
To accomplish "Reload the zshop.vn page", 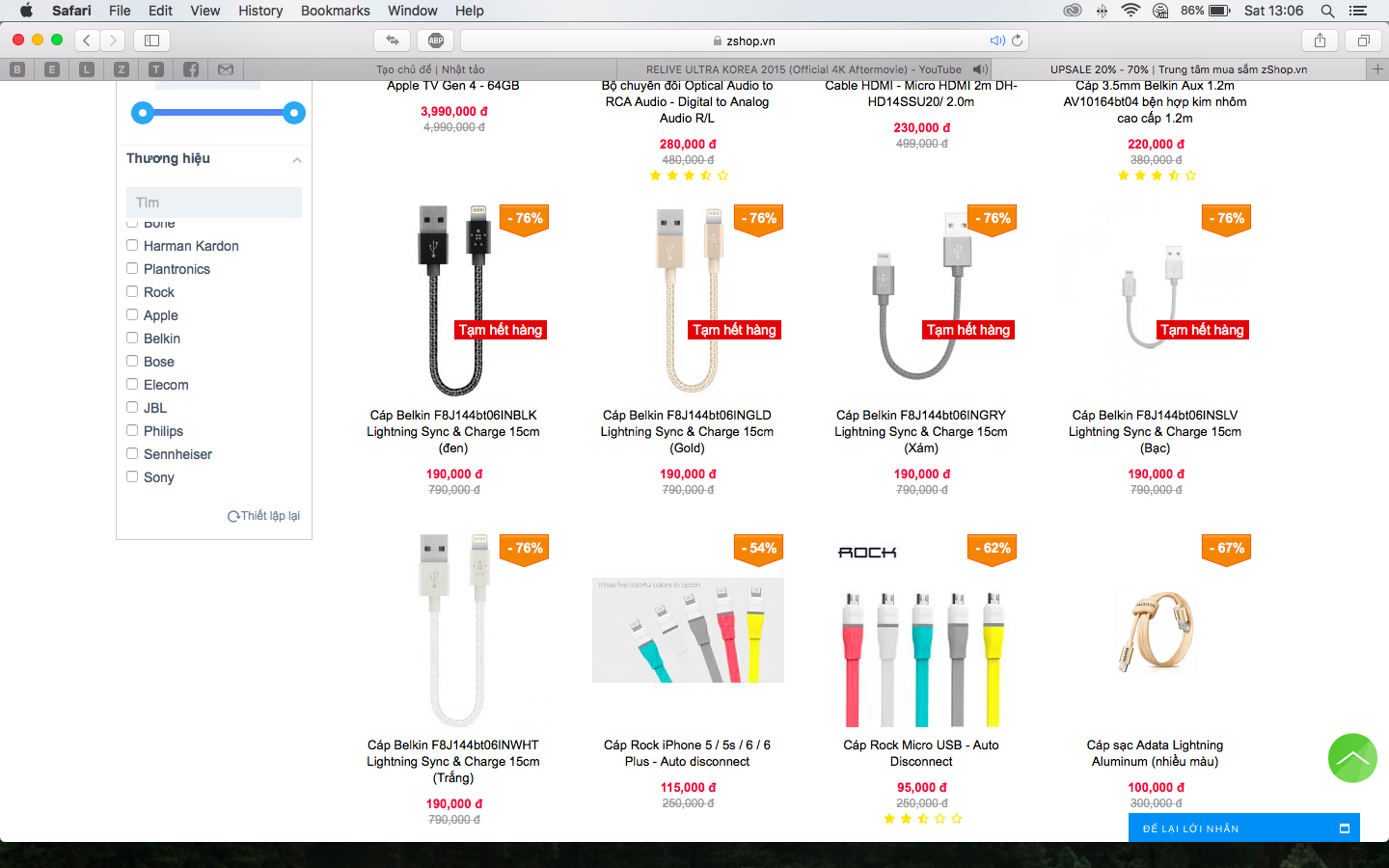I will [x=1017, y=41].
